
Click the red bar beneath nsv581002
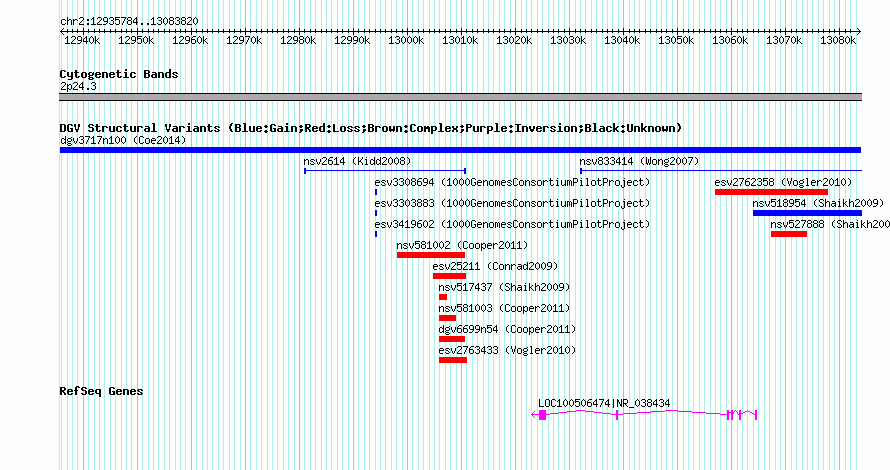coord(431,255)
